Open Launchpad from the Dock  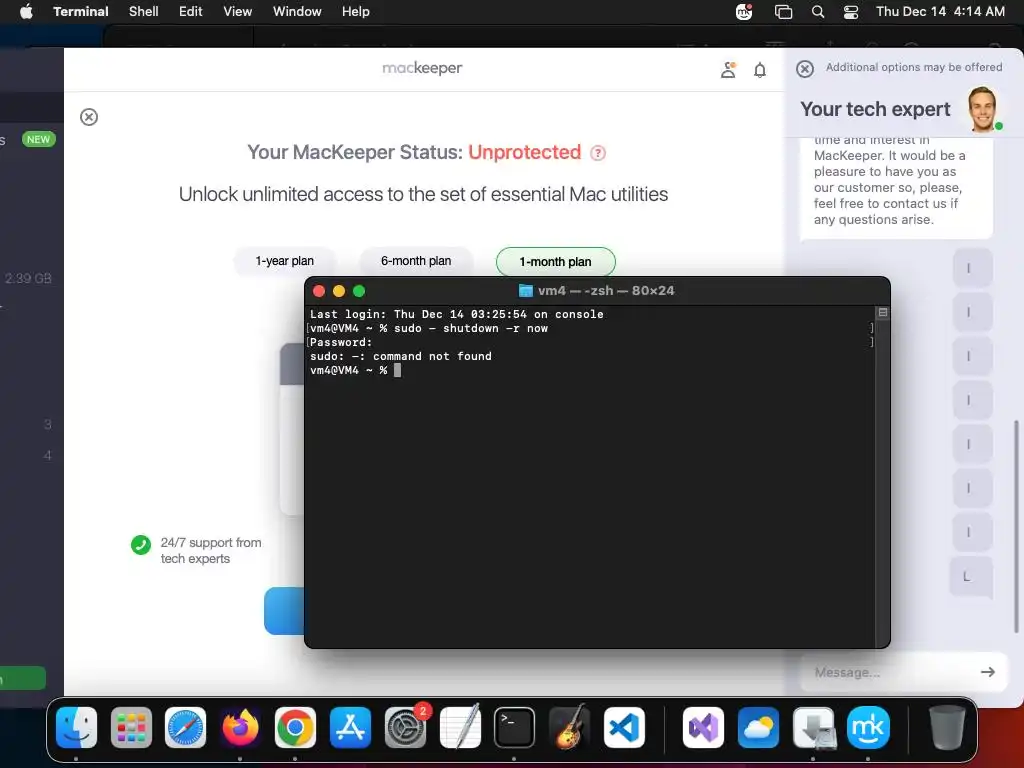tap(131, 727)
